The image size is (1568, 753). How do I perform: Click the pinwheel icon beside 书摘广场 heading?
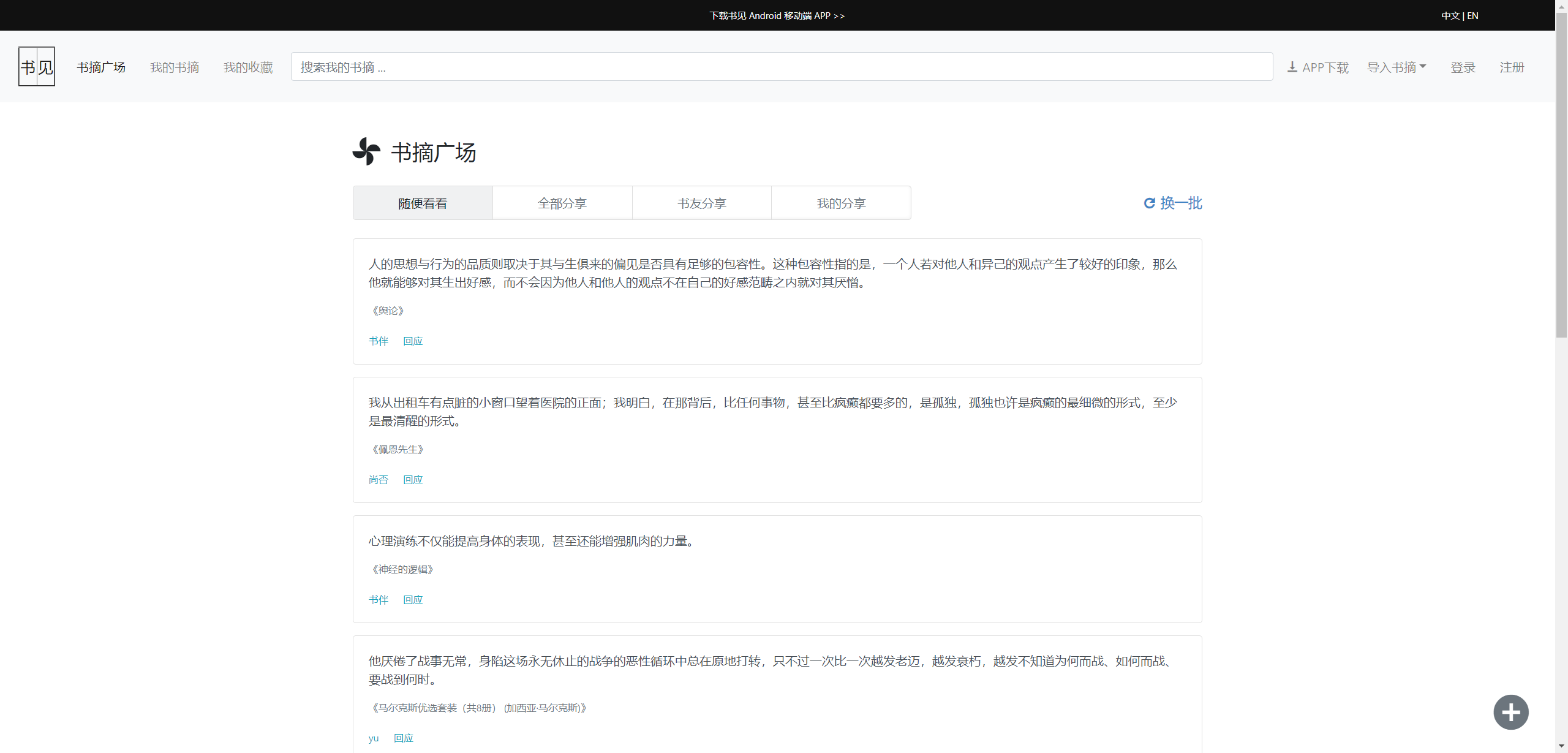point(366,151)
